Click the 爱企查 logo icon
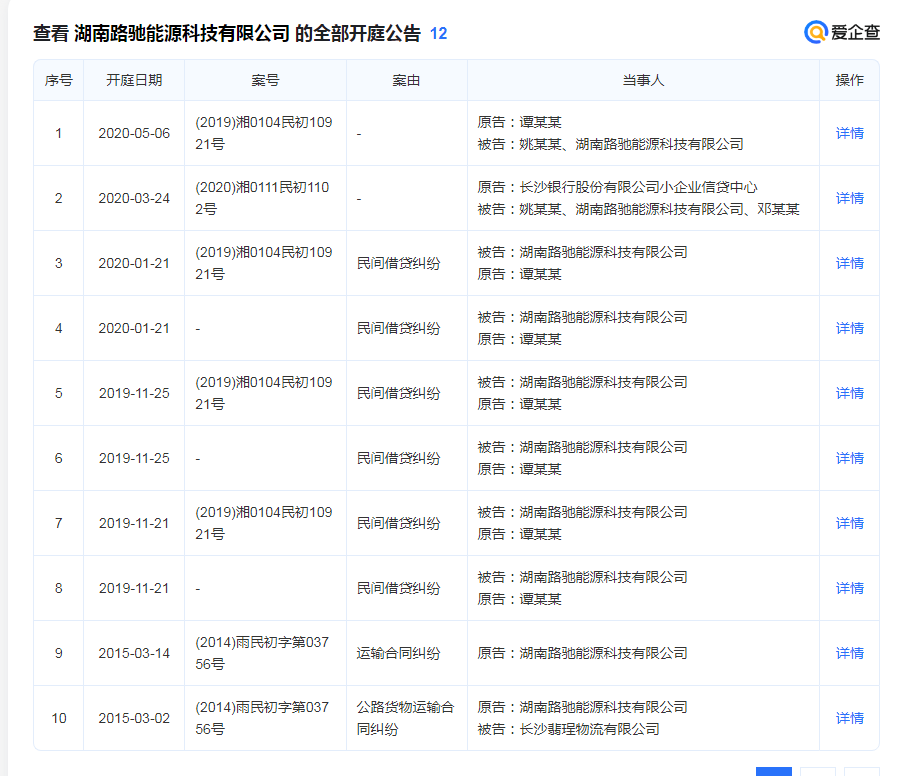899x776 pixels. (815, 32)
